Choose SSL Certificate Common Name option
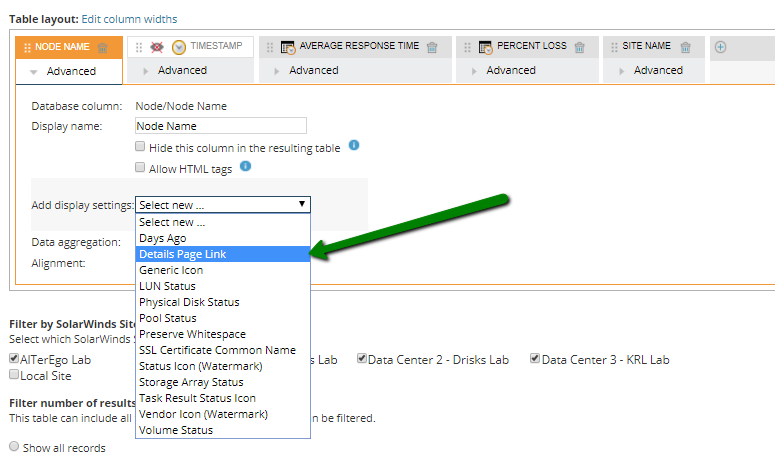This screenshot has width=775, height=458. click(x=223, y=350)
